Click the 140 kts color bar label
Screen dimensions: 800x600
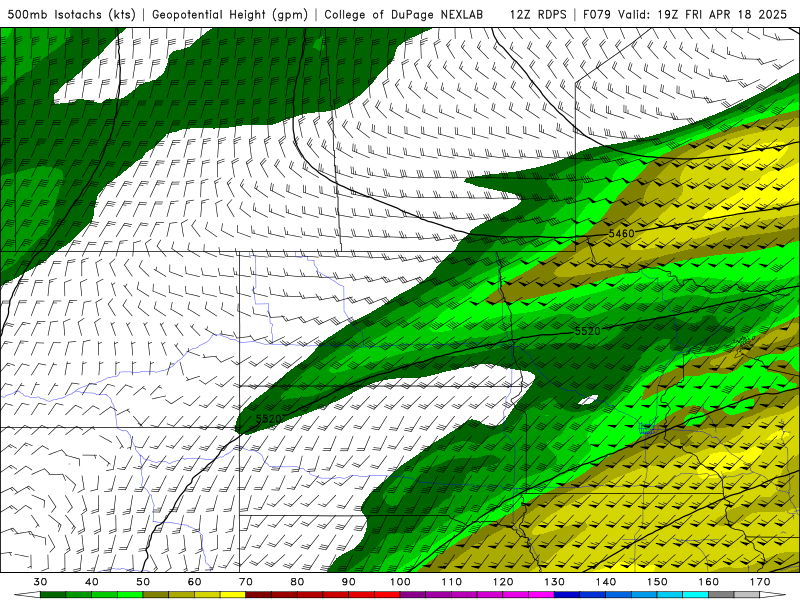point(606,582)
